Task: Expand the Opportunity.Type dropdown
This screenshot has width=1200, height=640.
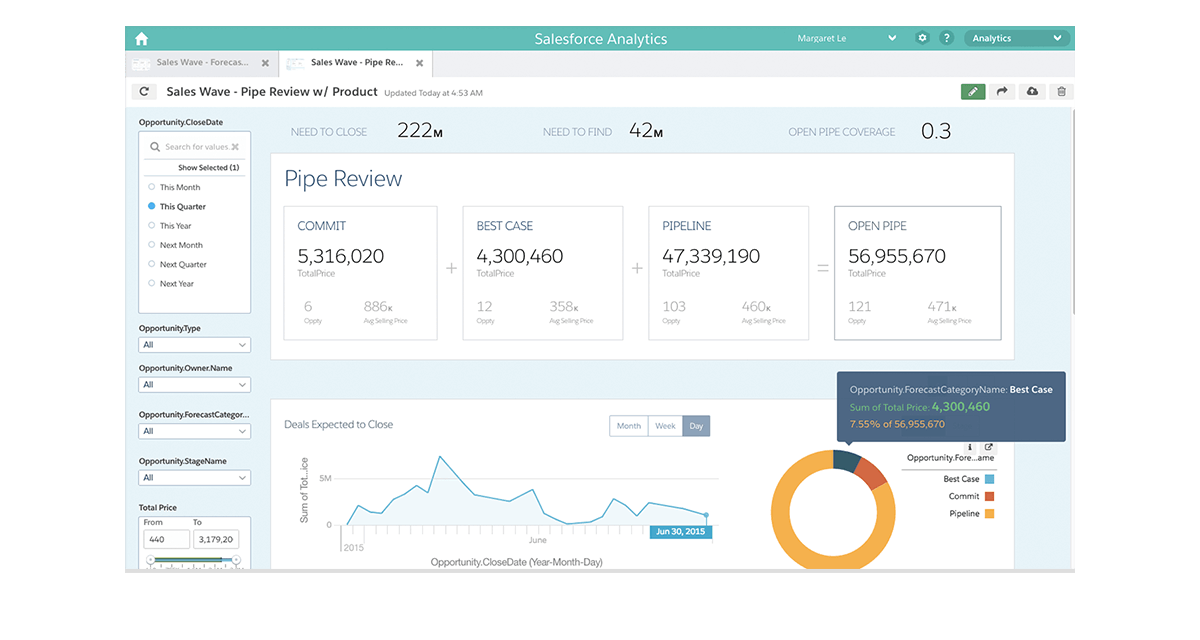Action: click(194, 345)
